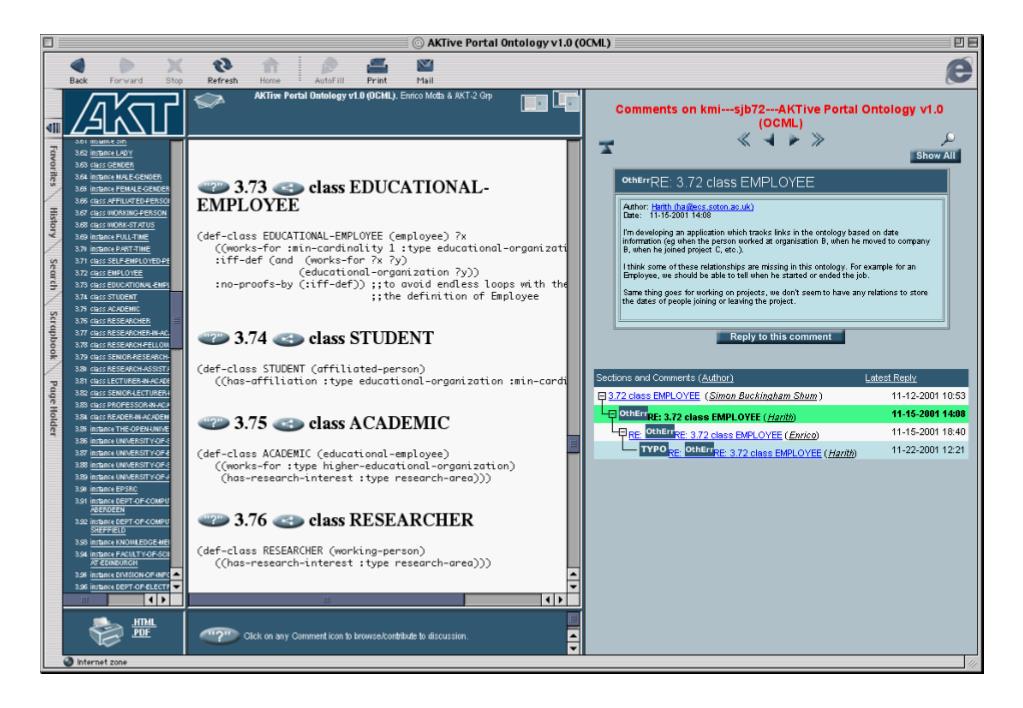
Task: Collapse the 3.72 class EMPLOYEE thread root
Action: click(x=602, y=396)
